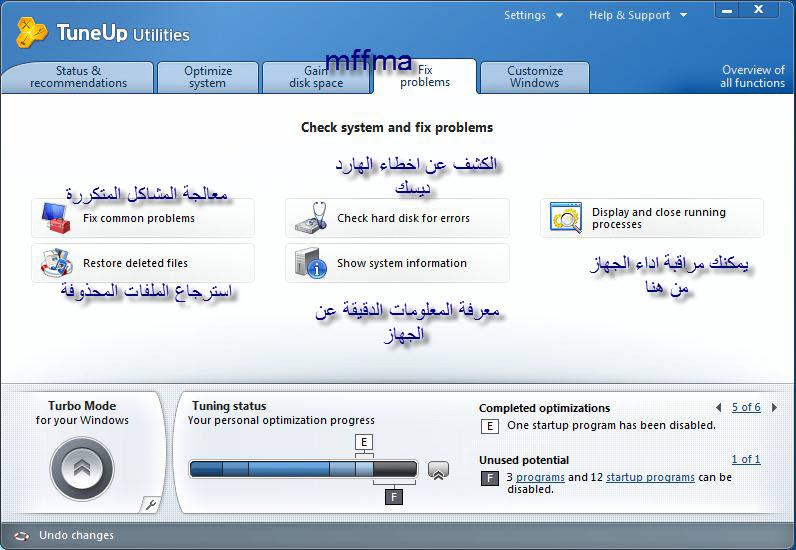Open the Help & Support dropdown

(638, 15)
